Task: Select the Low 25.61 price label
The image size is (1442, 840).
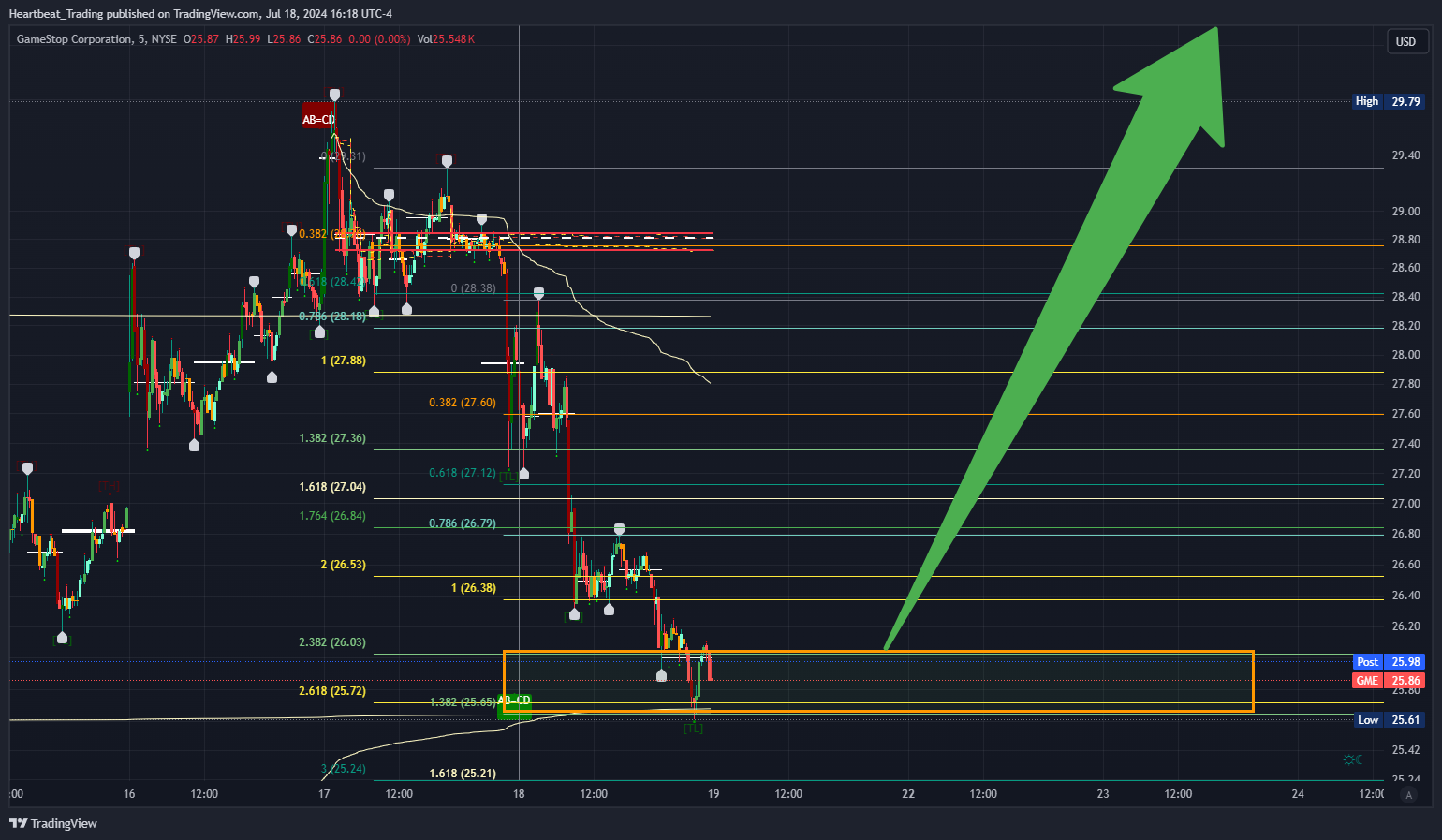Action: point(1390,720)
